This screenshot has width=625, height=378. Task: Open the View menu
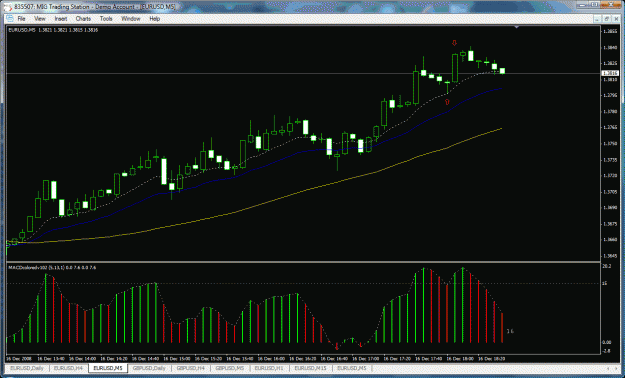[x=40, y=19]
